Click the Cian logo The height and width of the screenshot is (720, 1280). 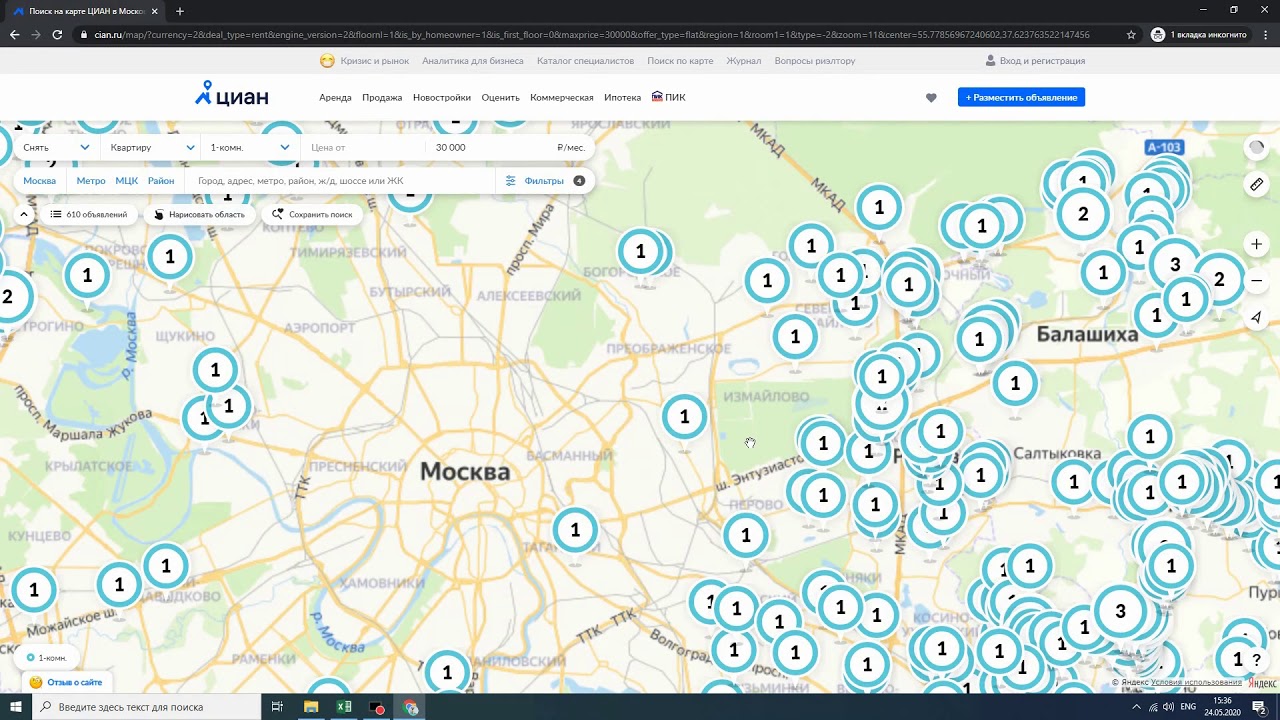(231, 94)
